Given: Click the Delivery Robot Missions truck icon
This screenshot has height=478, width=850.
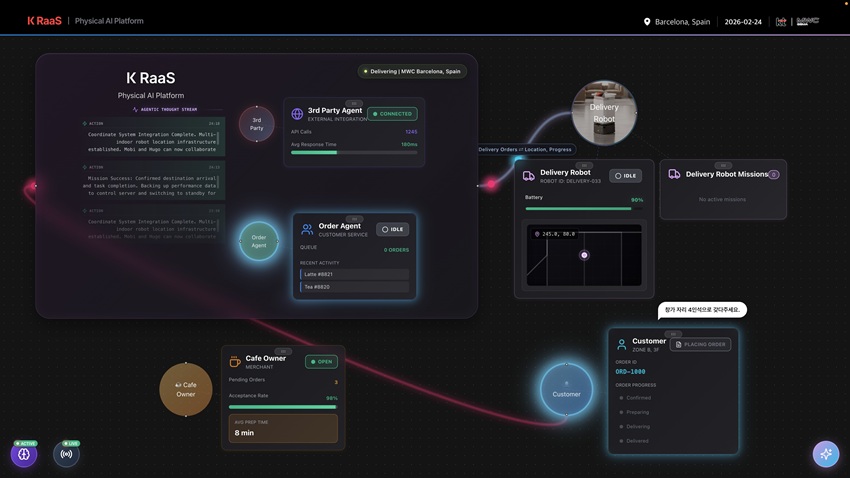Looking at the screenshot, I should [x=674, y=174].
